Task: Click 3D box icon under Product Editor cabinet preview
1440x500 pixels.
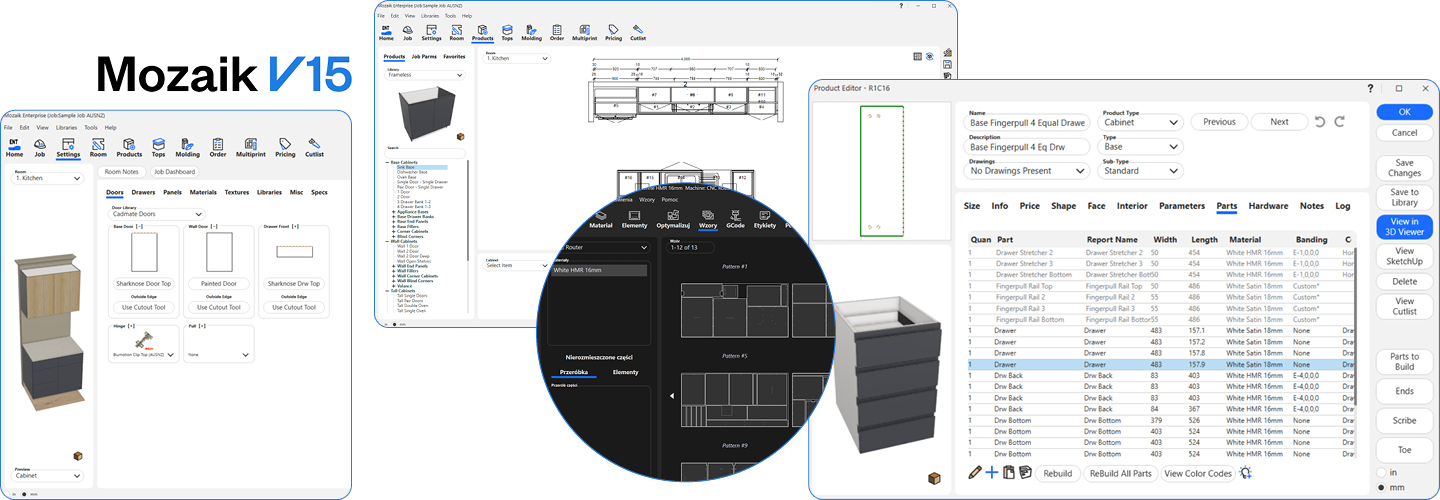Action: pyautogui.click(x=935, y=478)
